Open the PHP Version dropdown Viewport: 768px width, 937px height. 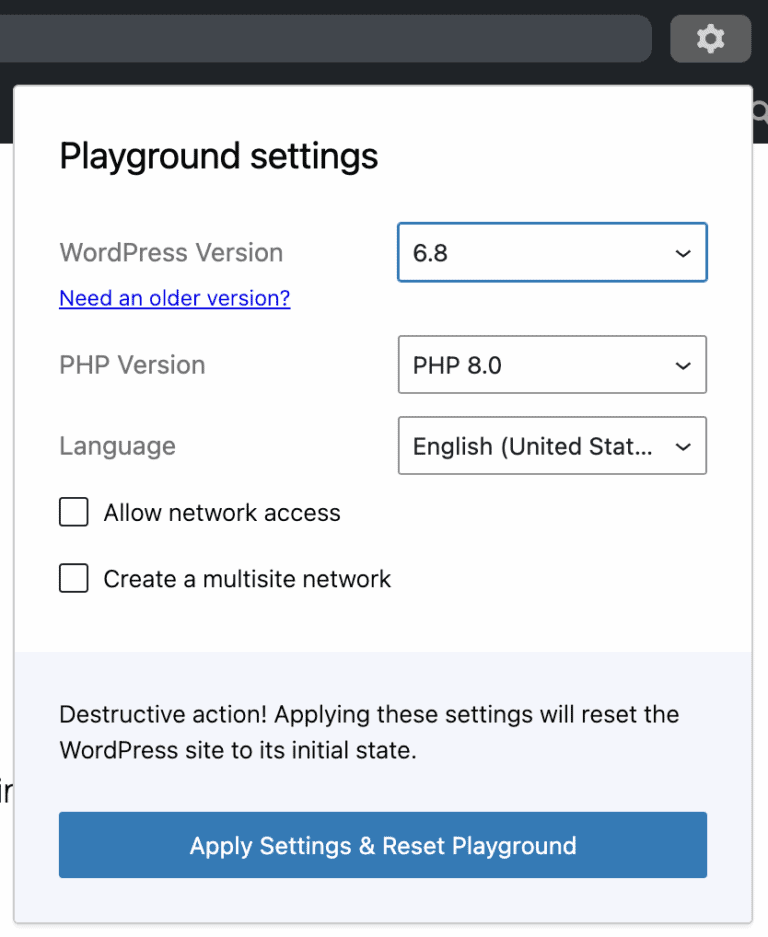[552, 365]
